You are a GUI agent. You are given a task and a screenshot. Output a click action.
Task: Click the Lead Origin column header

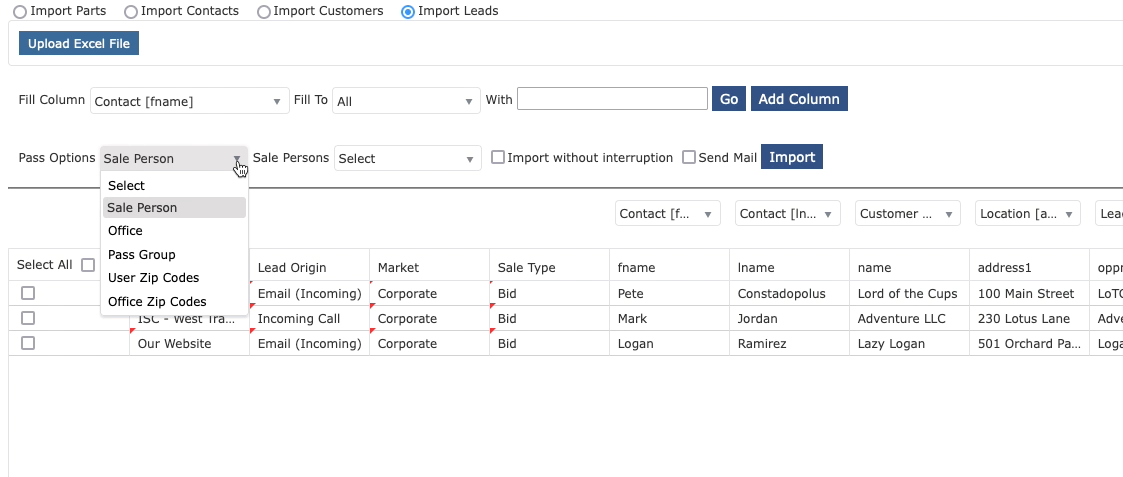click(309, 267)
